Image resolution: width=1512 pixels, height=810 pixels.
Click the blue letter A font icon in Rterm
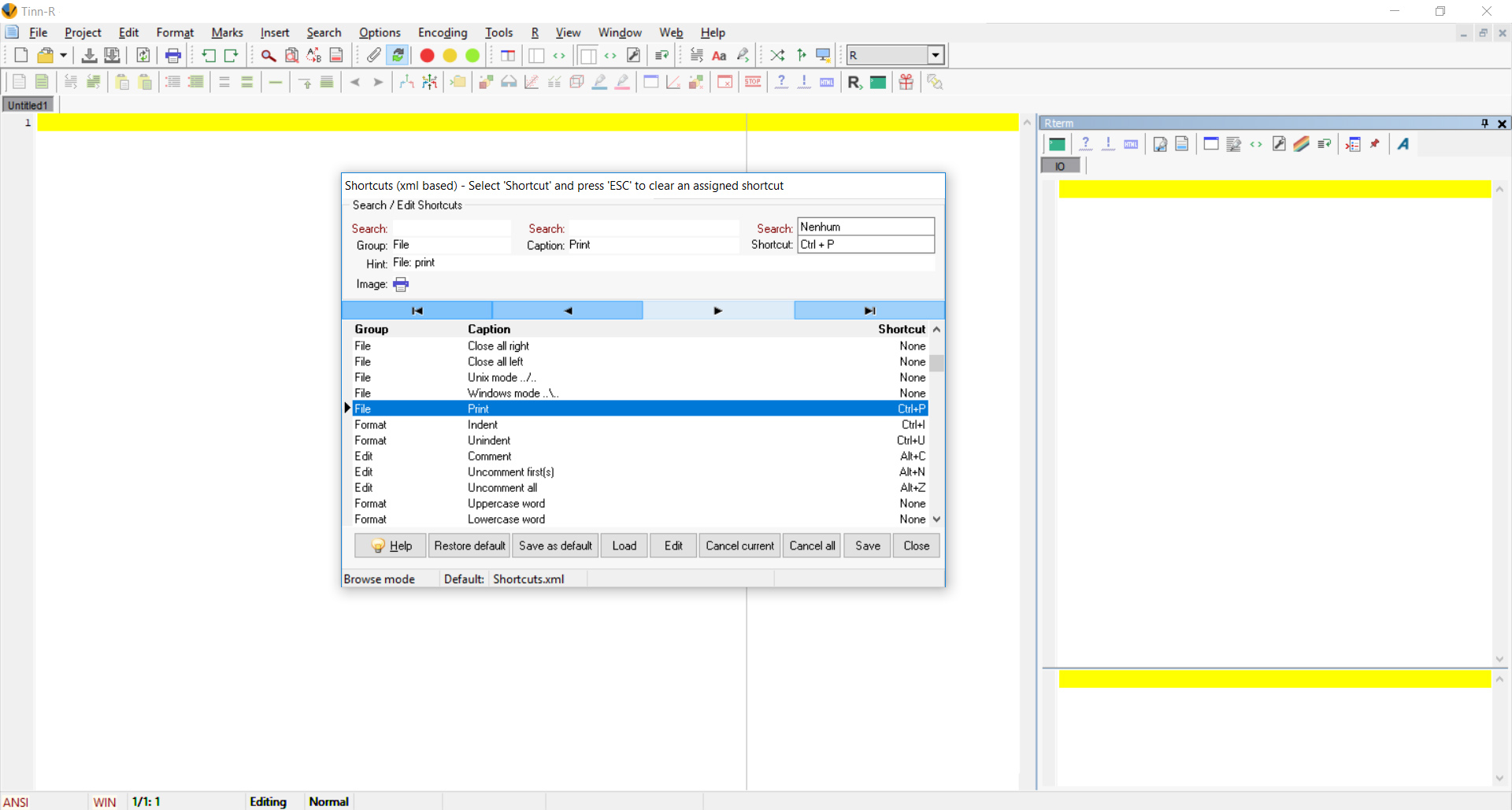pos(1403,144)
